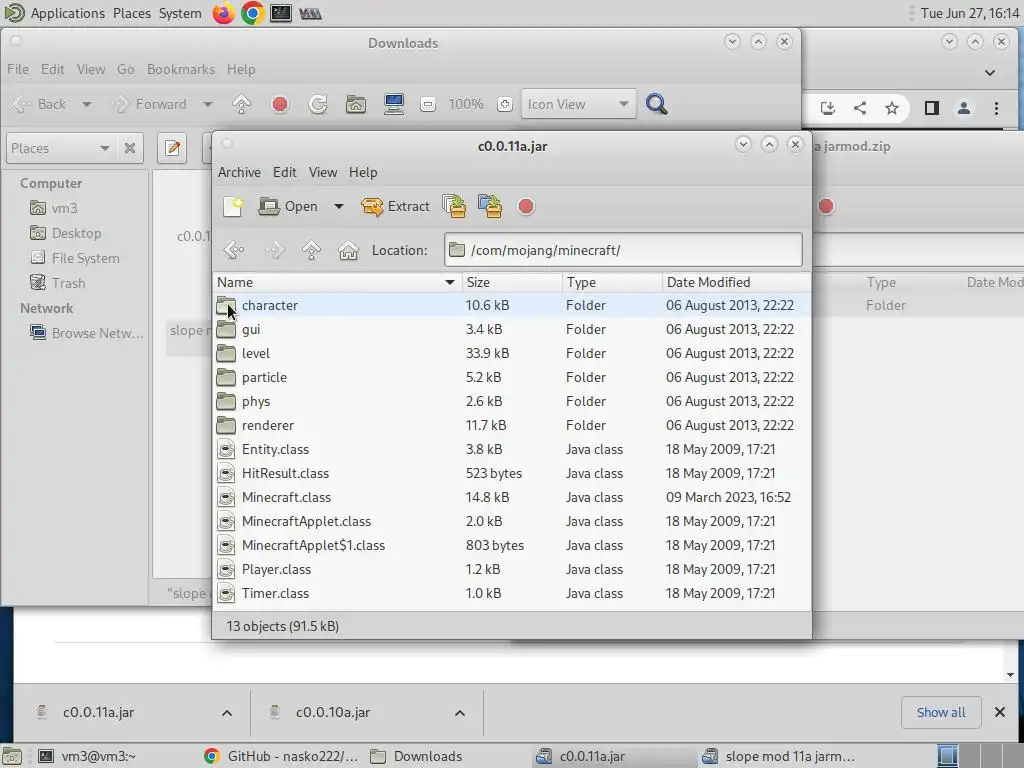Click Forward button in Downloads file manager
Image resolution: width=1024 pixels, height=768 pixels.
coord(148,104)
